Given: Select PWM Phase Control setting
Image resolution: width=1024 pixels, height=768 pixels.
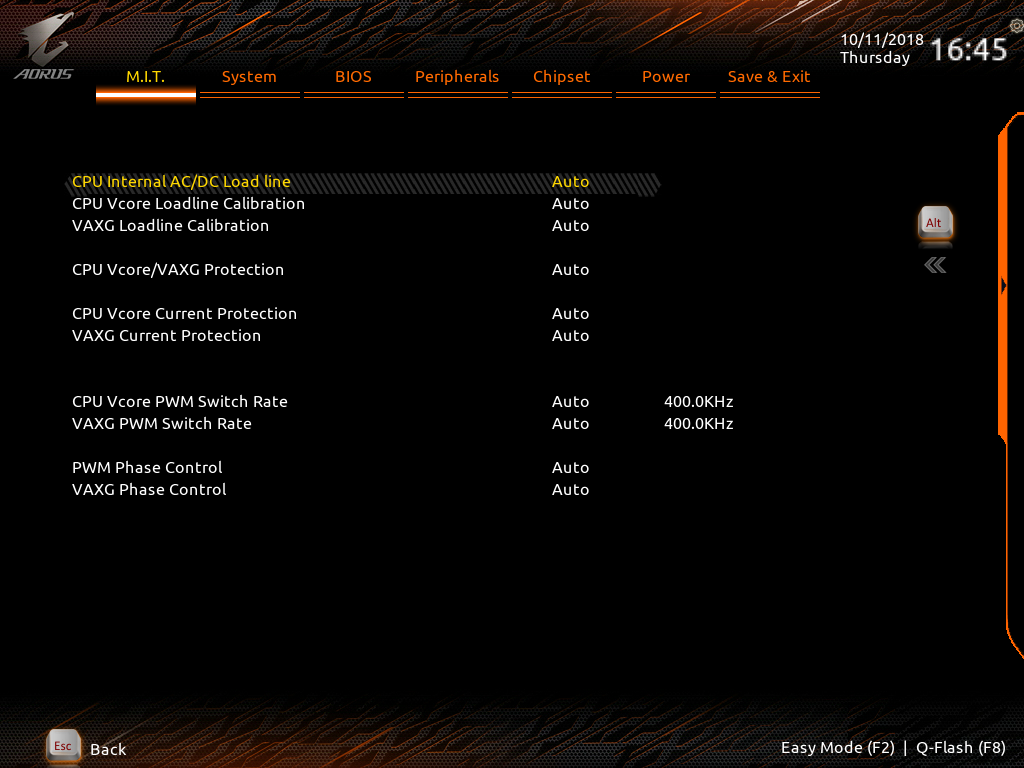Looking at the screenshot, I should (147, 468).
